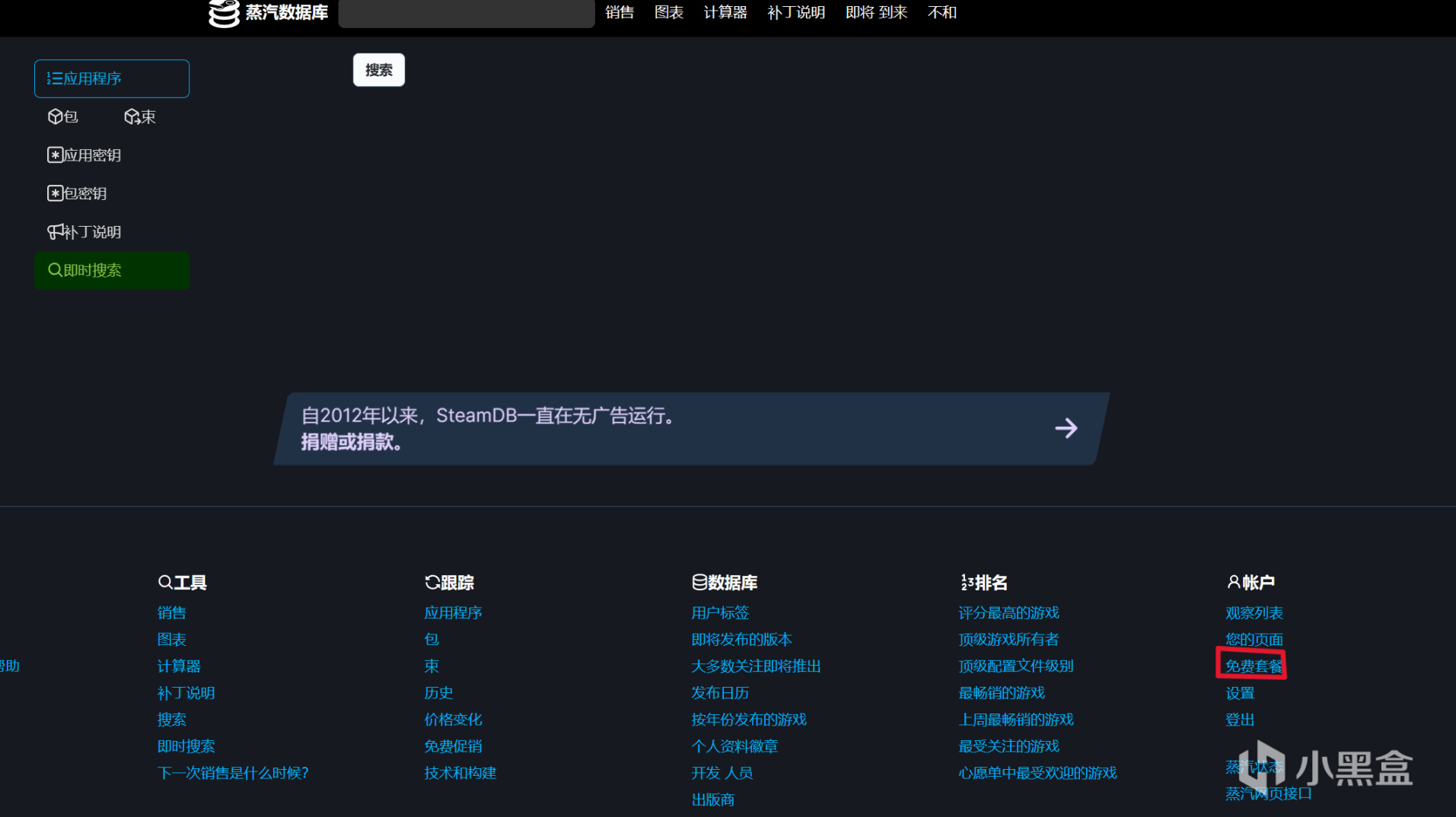Open footer 包 link under 跟踪

click(432, 639)
